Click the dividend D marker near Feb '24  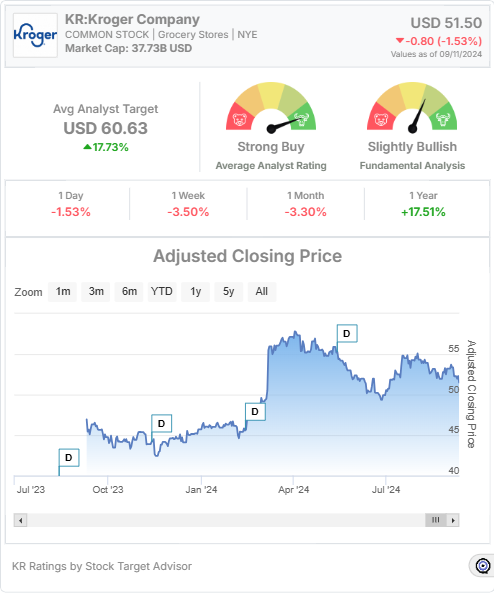point(255,411)
